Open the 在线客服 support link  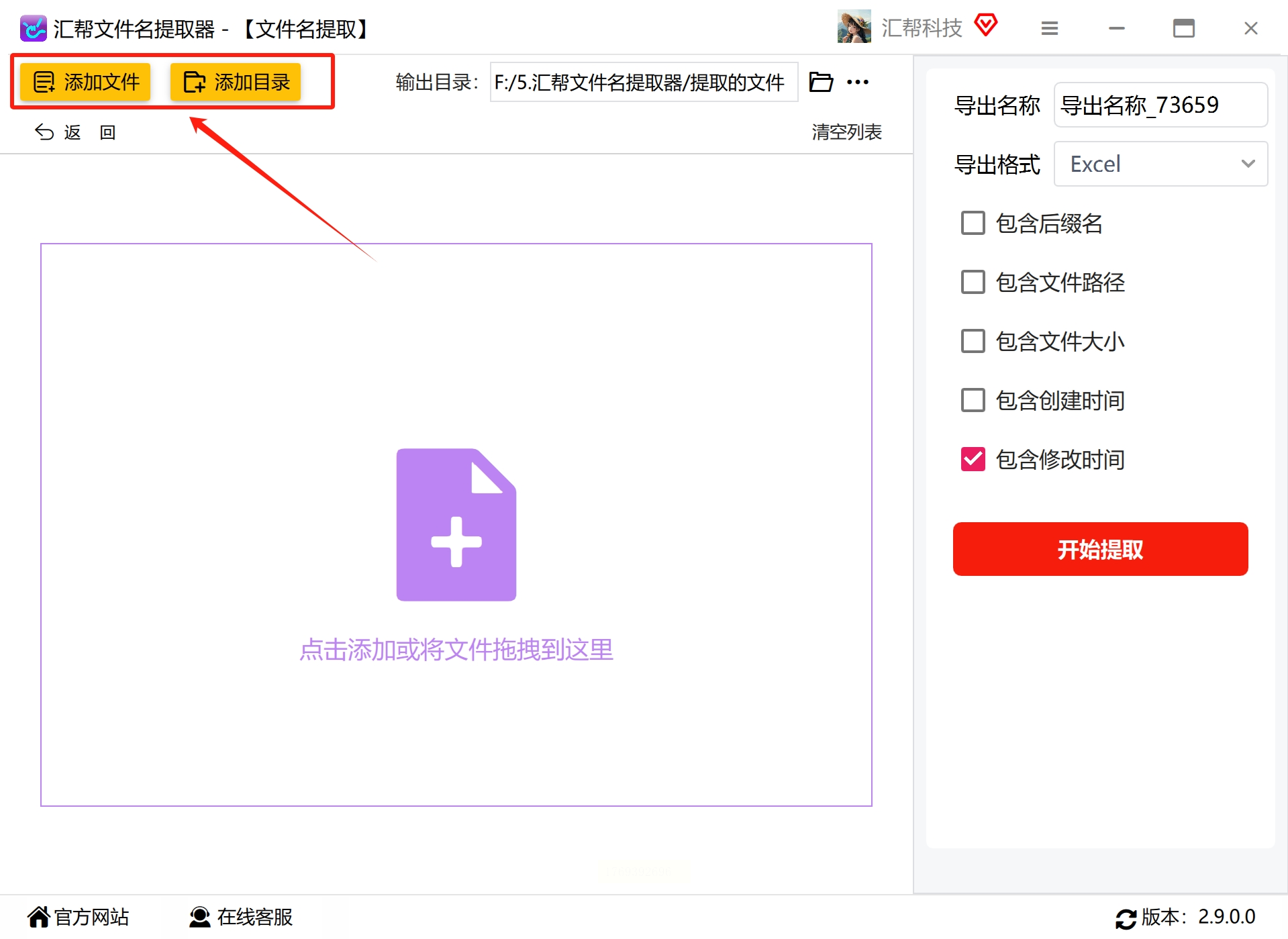(x=241, y=917)
